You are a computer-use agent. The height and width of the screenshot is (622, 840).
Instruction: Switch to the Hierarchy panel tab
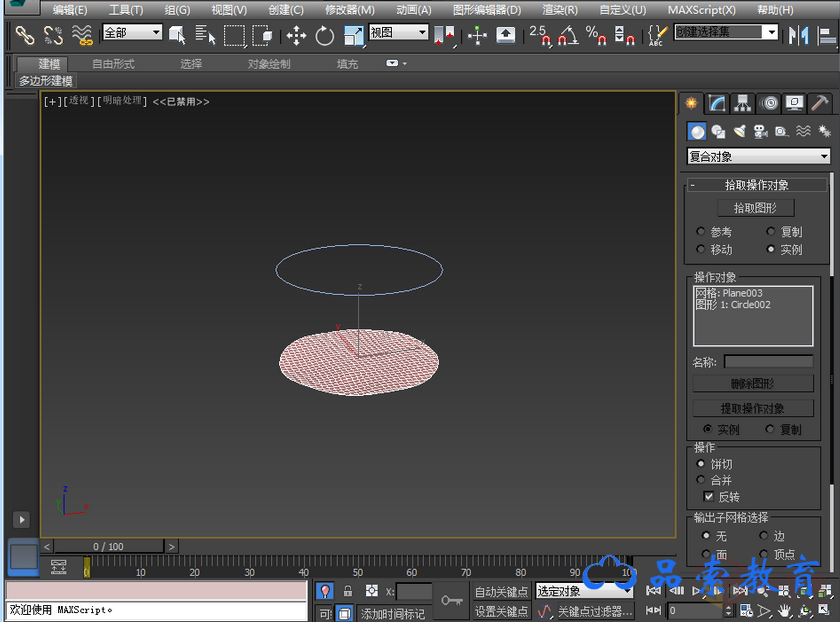(743, 103)
